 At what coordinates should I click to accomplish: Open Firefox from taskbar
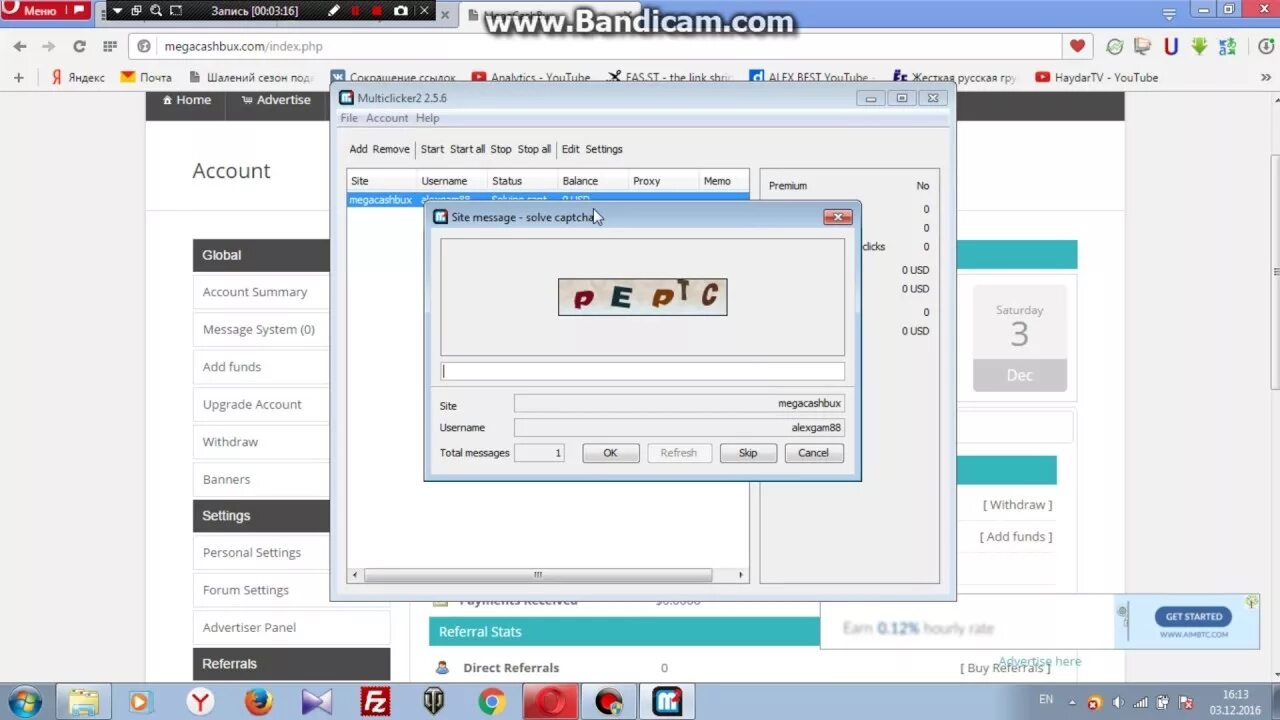(259, 702)
